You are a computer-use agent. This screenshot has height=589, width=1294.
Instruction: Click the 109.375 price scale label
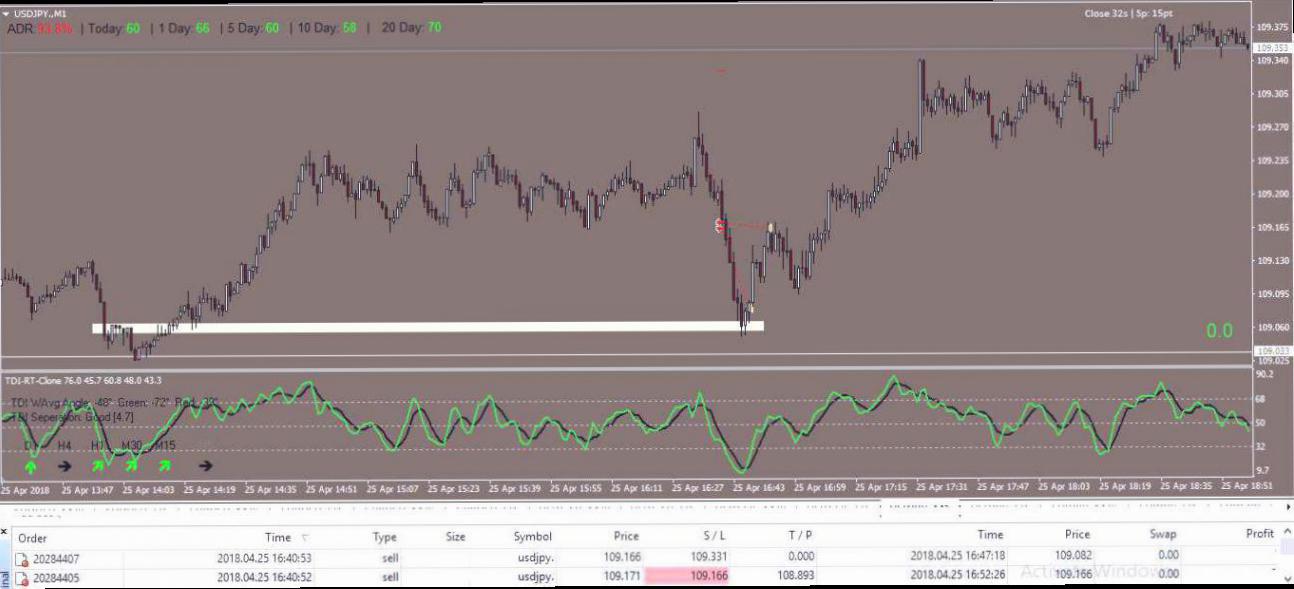pyautogui.click(x=1274, y=27)
